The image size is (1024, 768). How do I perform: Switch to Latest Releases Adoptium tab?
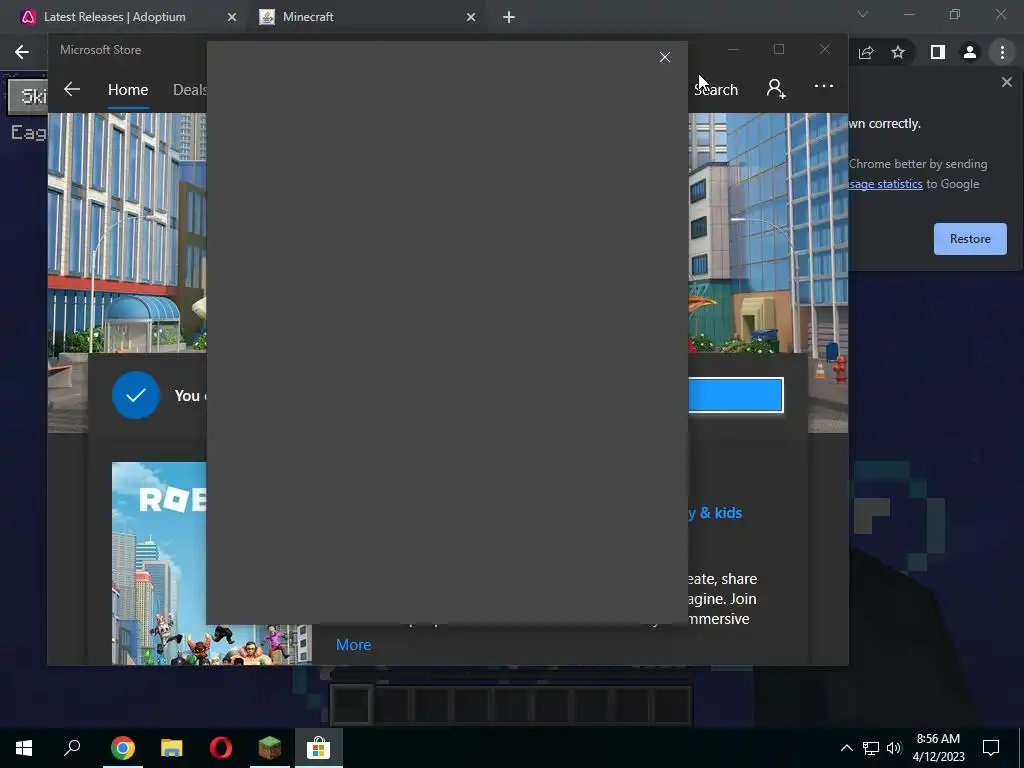(114, 17)
